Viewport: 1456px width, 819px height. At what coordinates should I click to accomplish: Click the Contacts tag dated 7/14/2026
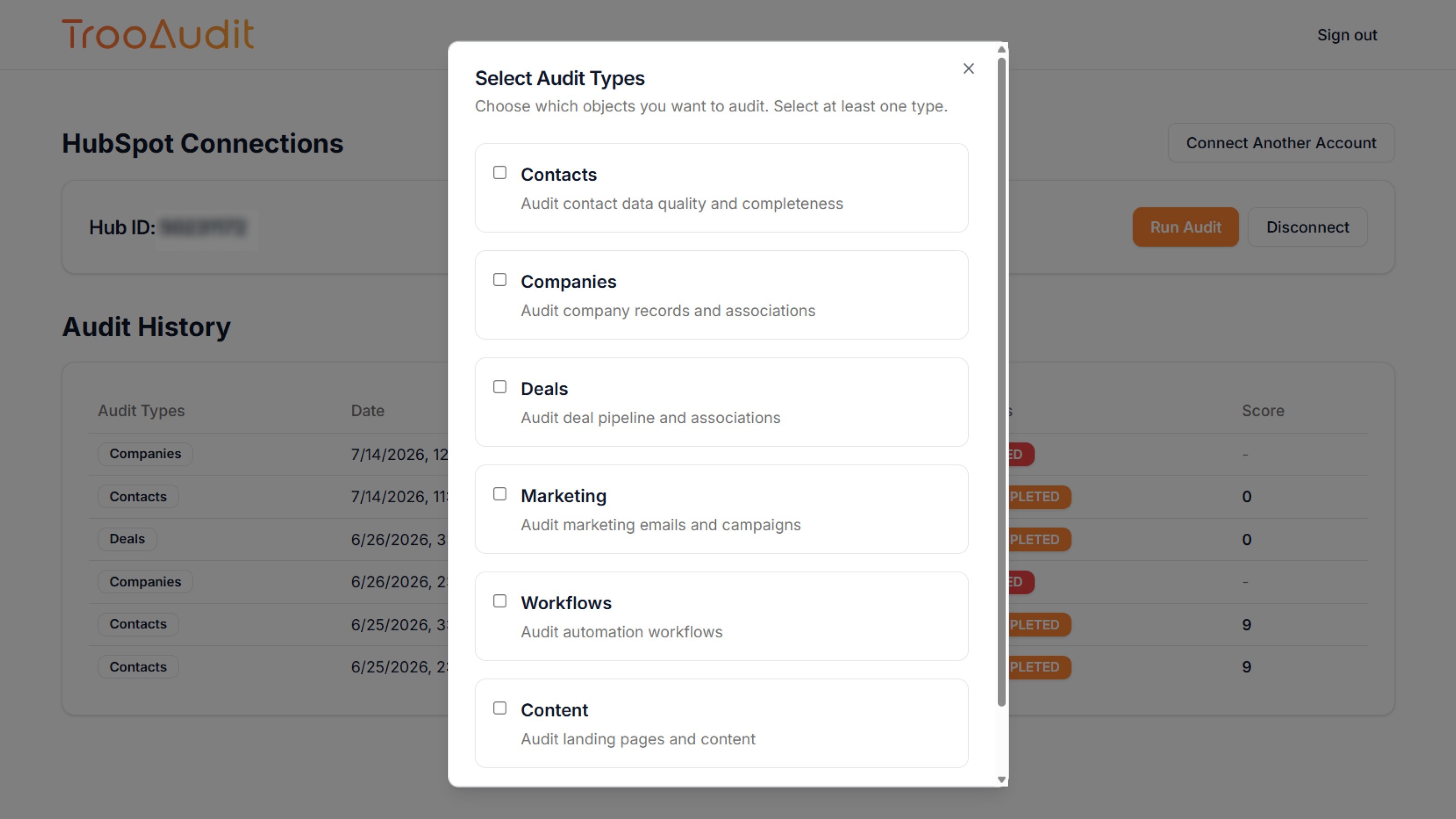tap(138, 497)
